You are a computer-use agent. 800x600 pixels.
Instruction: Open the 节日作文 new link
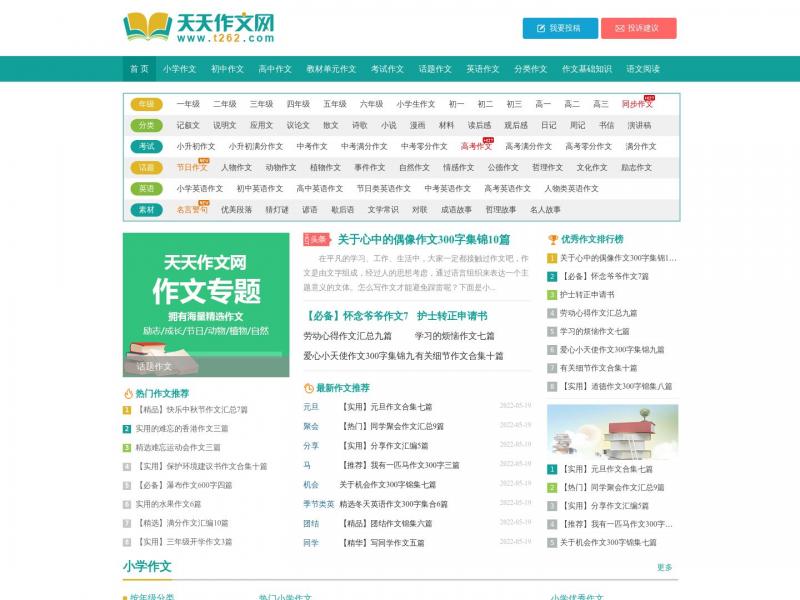click(192, 167)
